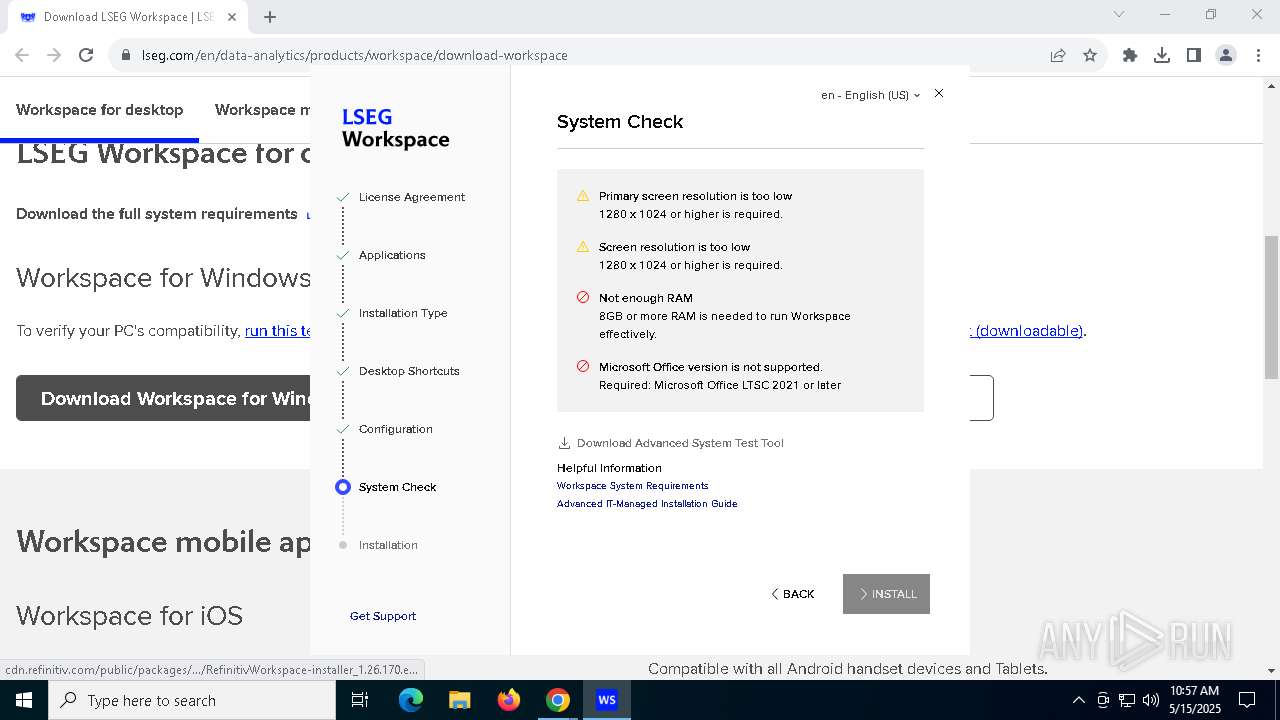Click the network icon in tray
This screenshot has width=1280, height=720.
click(1127, 700)
